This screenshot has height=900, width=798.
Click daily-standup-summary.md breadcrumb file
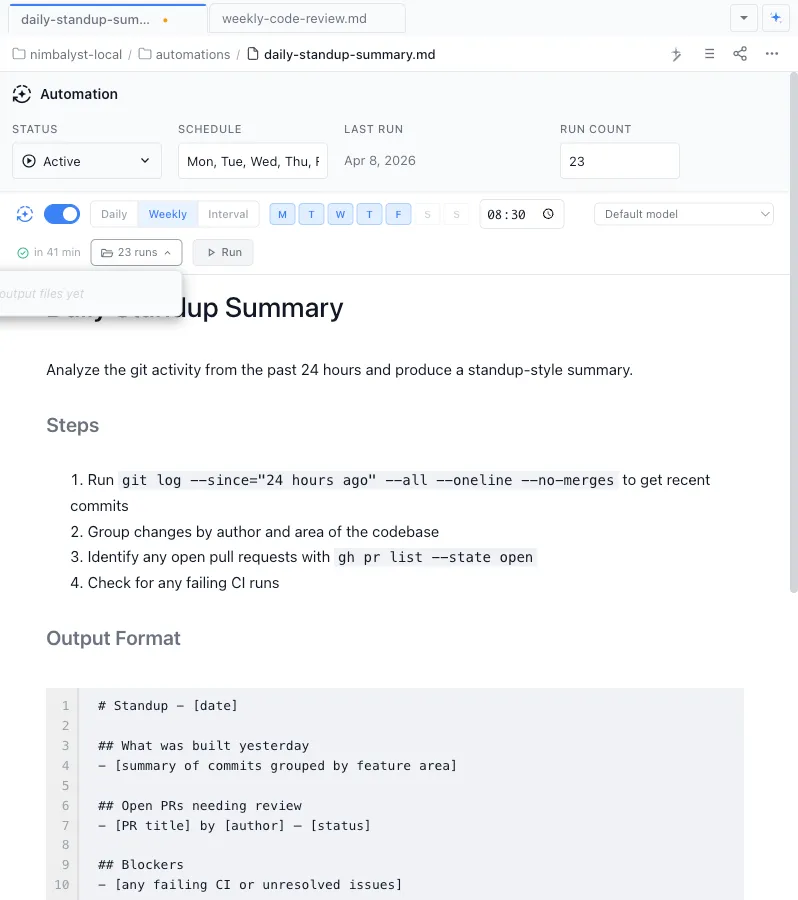point(341,55)
